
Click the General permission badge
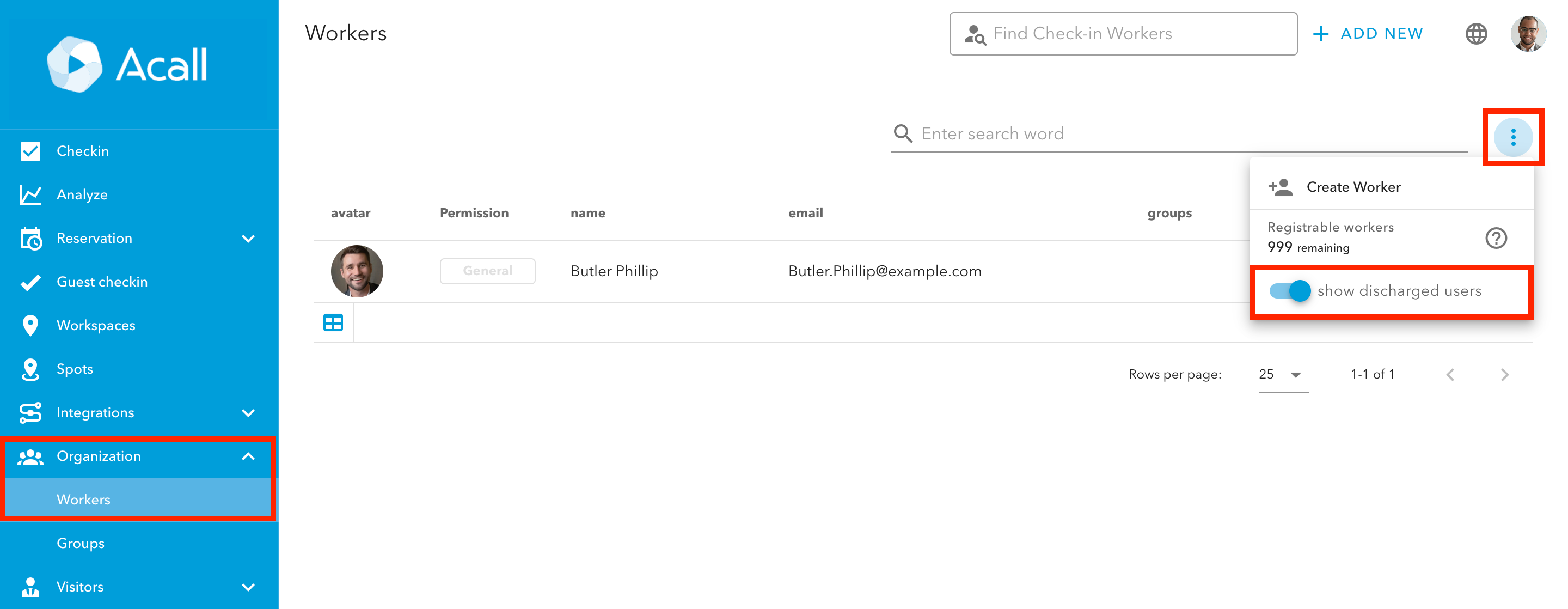pos(487,271)
